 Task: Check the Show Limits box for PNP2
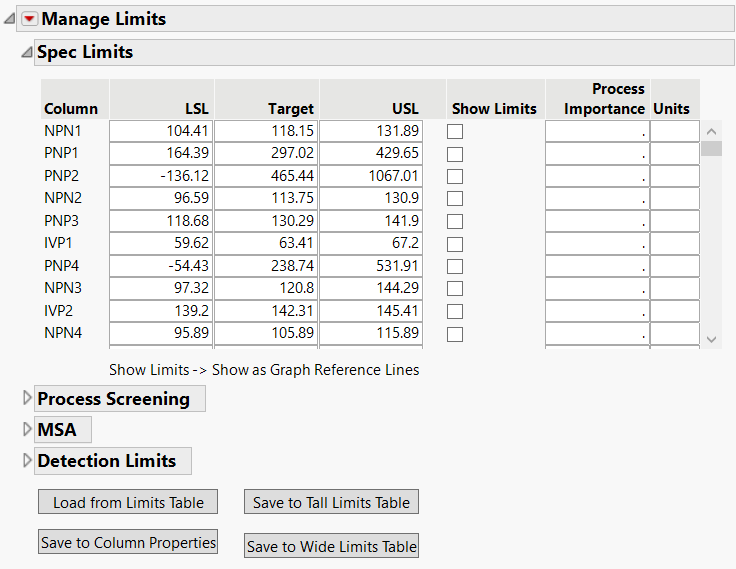point(455,176)
